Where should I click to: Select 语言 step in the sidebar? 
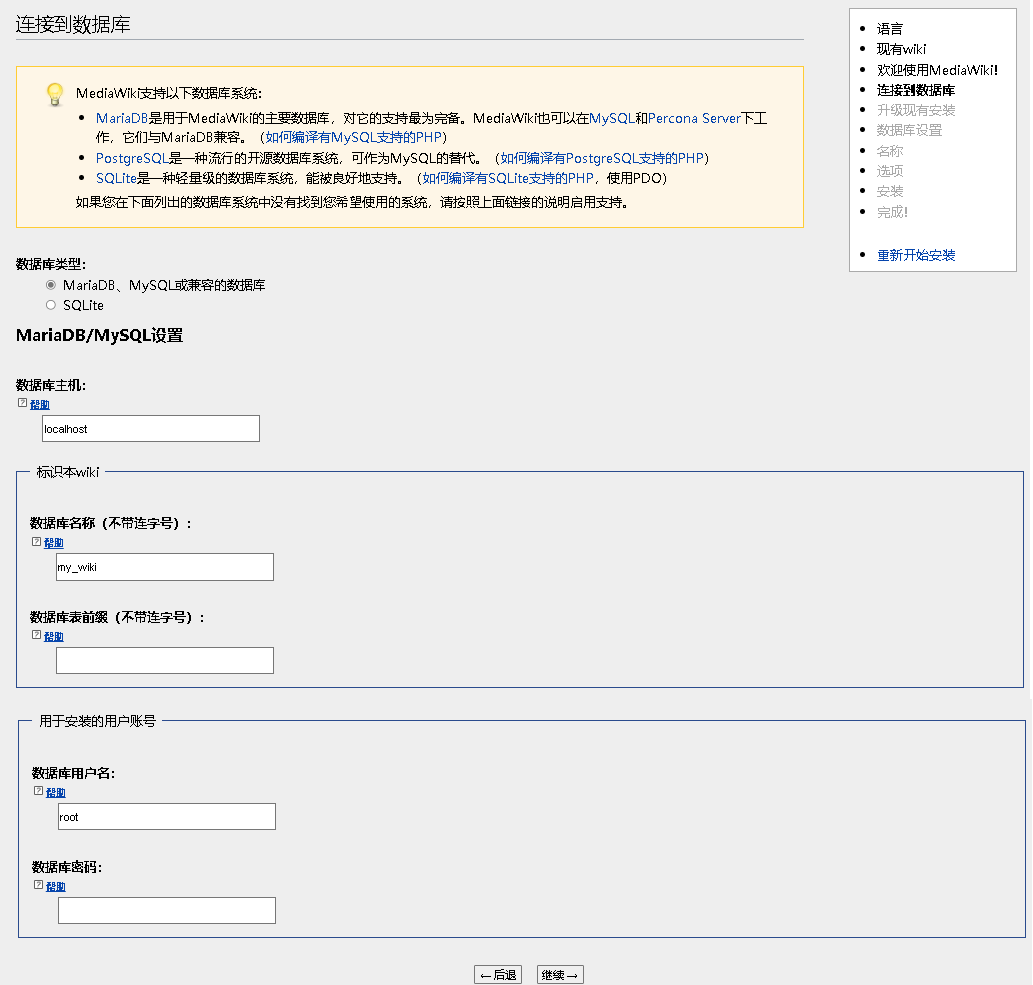pos(889,29)
